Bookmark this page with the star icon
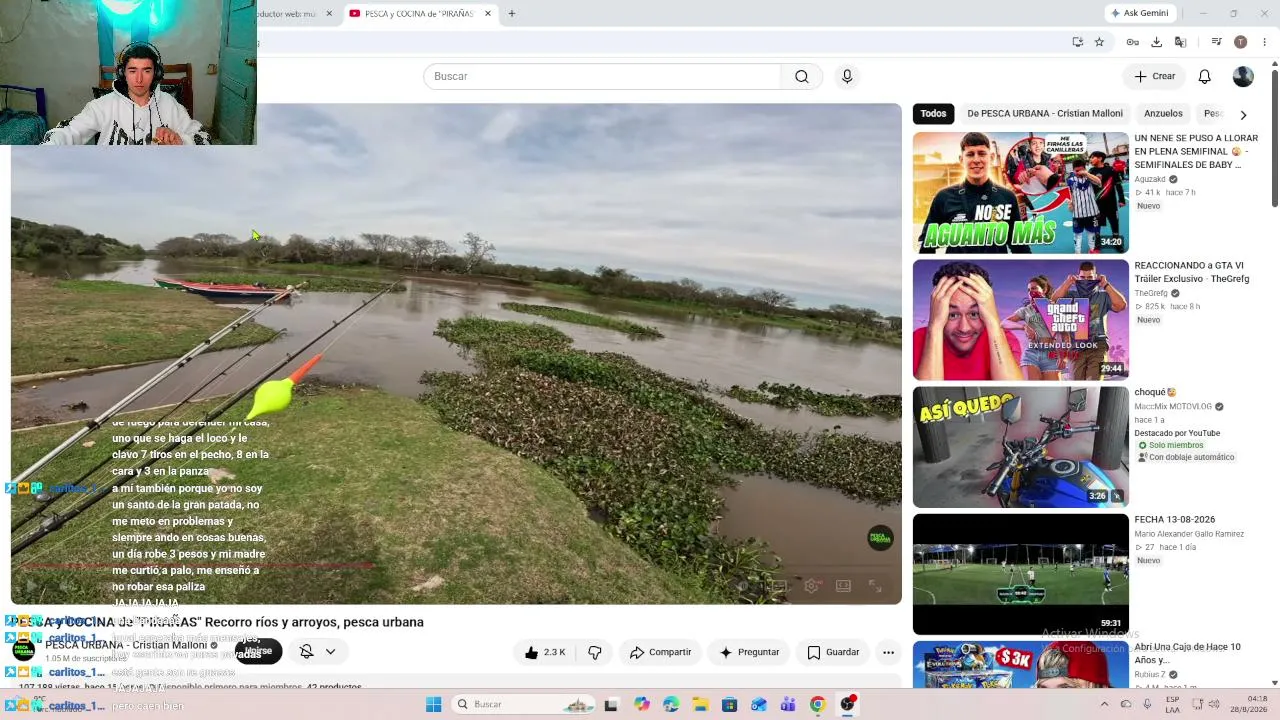1280x720 pixels. 1099,42
